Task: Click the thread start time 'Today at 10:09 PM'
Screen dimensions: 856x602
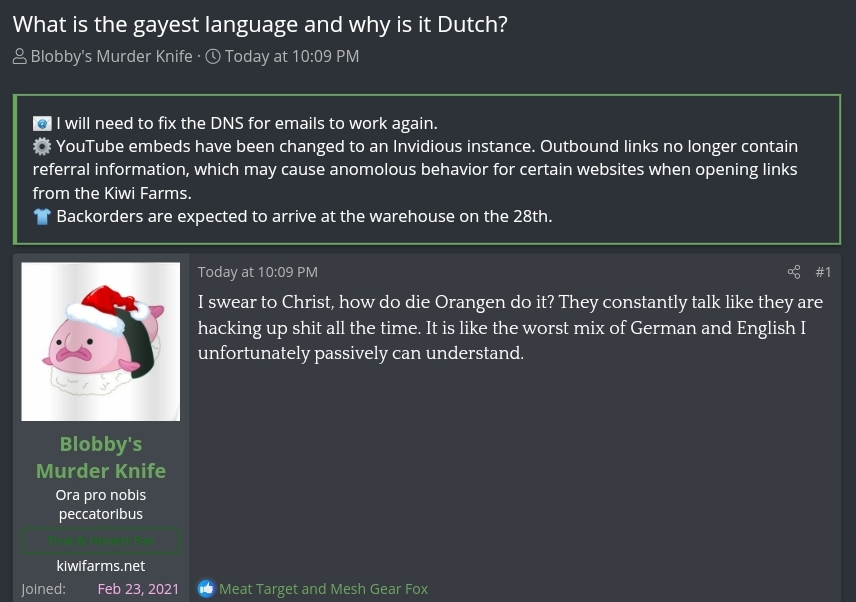Action: click(291, 57)
